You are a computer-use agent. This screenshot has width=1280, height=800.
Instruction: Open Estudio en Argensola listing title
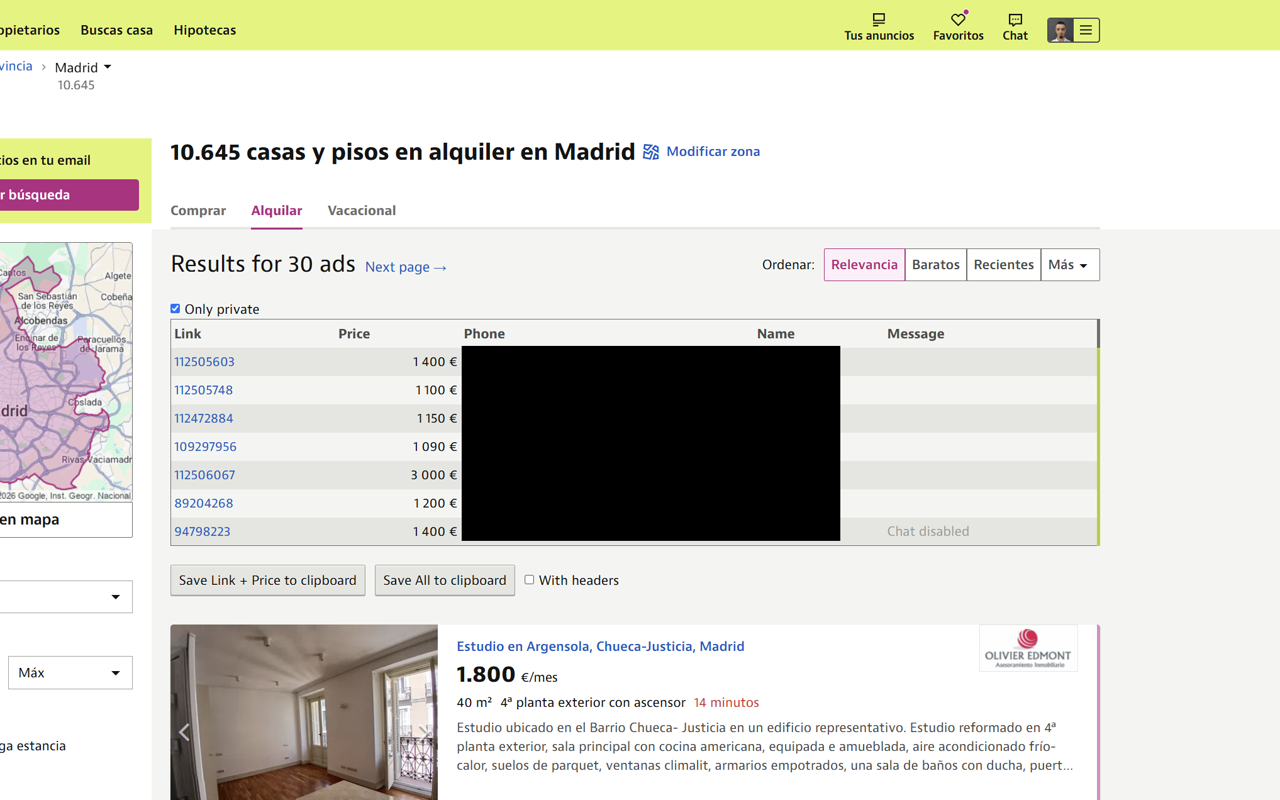(x=601, y=646)
